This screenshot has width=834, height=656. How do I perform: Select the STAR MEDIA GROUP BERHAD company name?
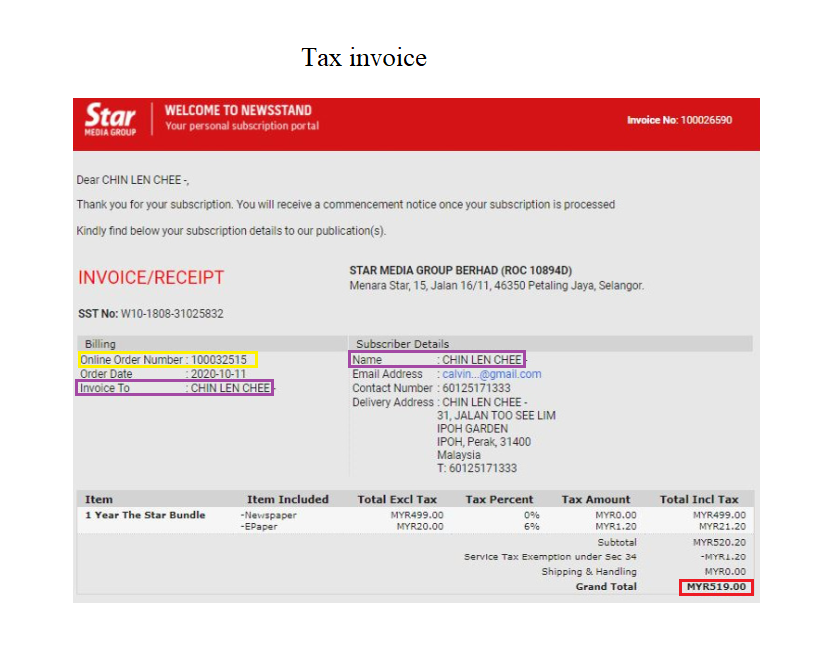(x=461, y=270)
